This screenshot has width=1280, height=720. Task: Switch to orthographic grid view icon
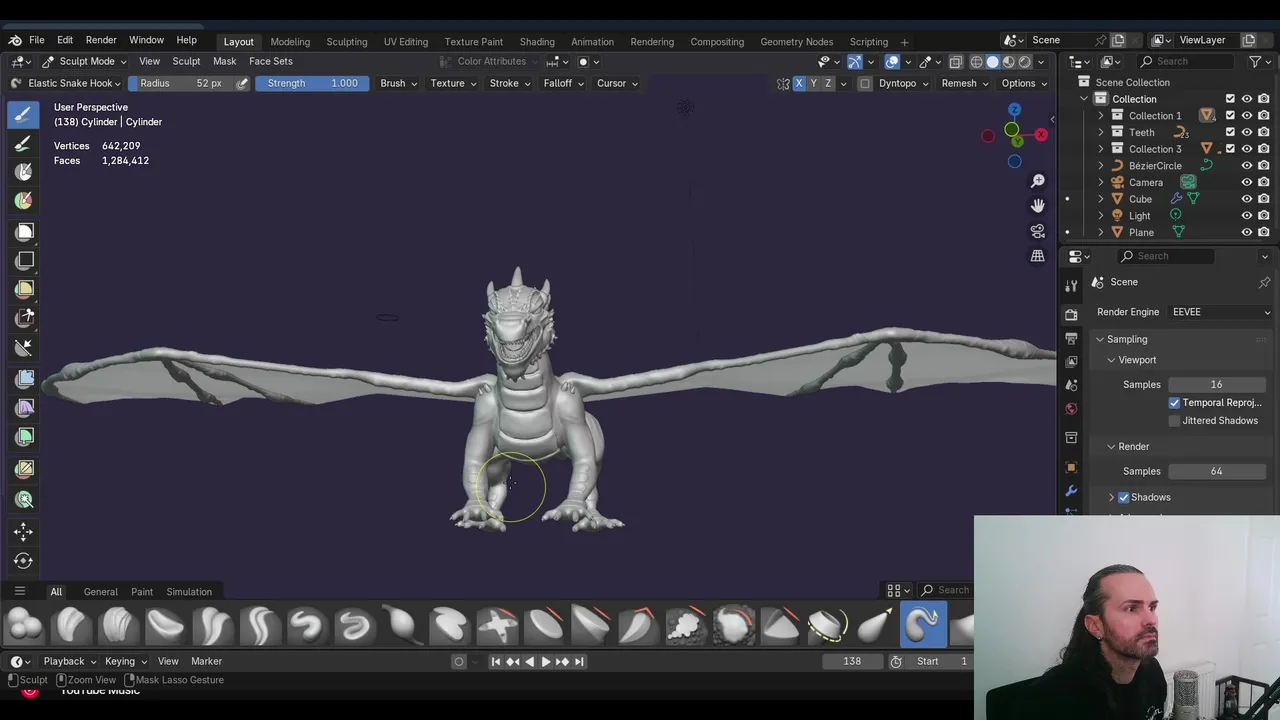click(x=1037, y=256)
